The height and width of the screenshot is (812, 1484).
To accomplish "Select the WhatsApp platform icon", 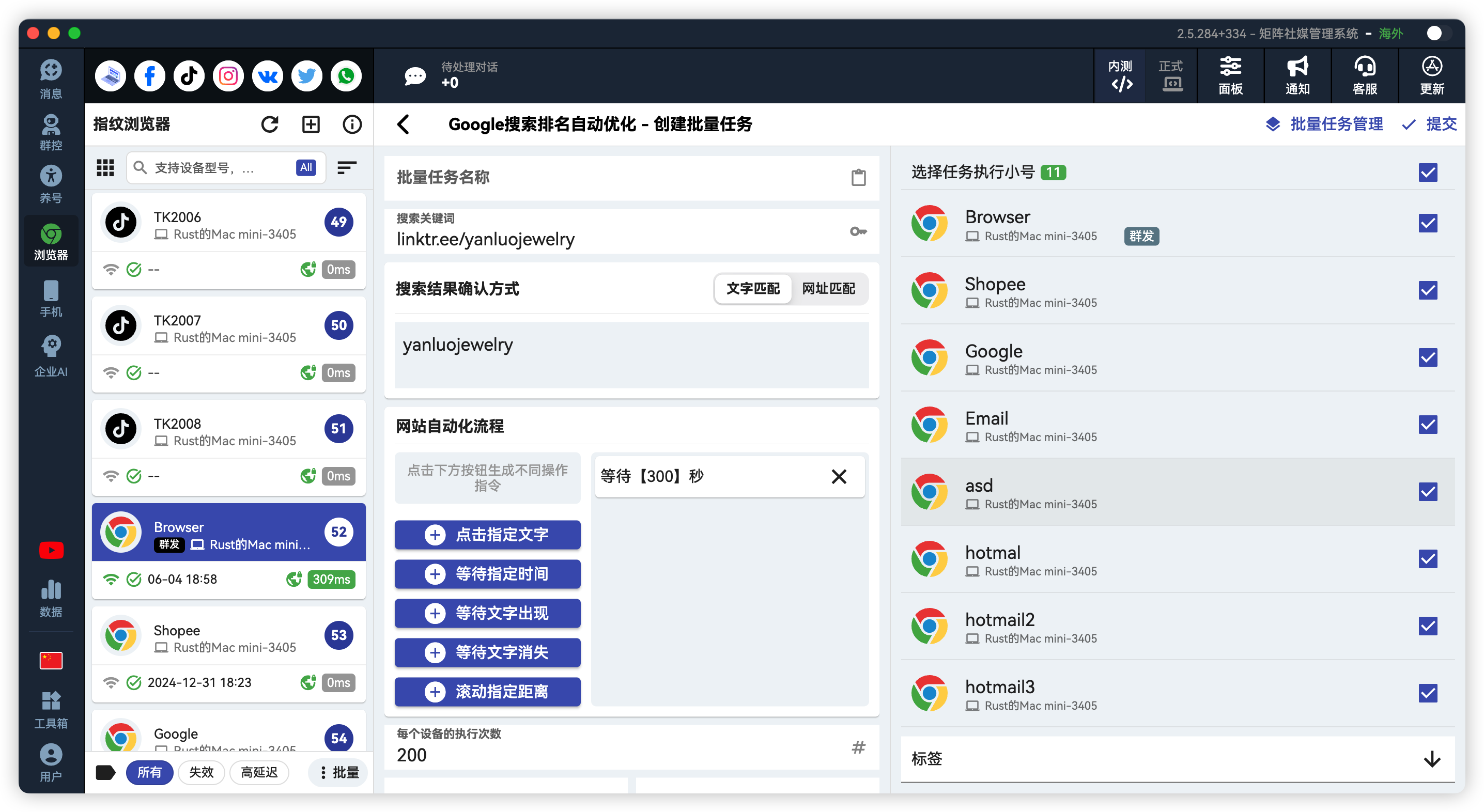I will [346, 75].
